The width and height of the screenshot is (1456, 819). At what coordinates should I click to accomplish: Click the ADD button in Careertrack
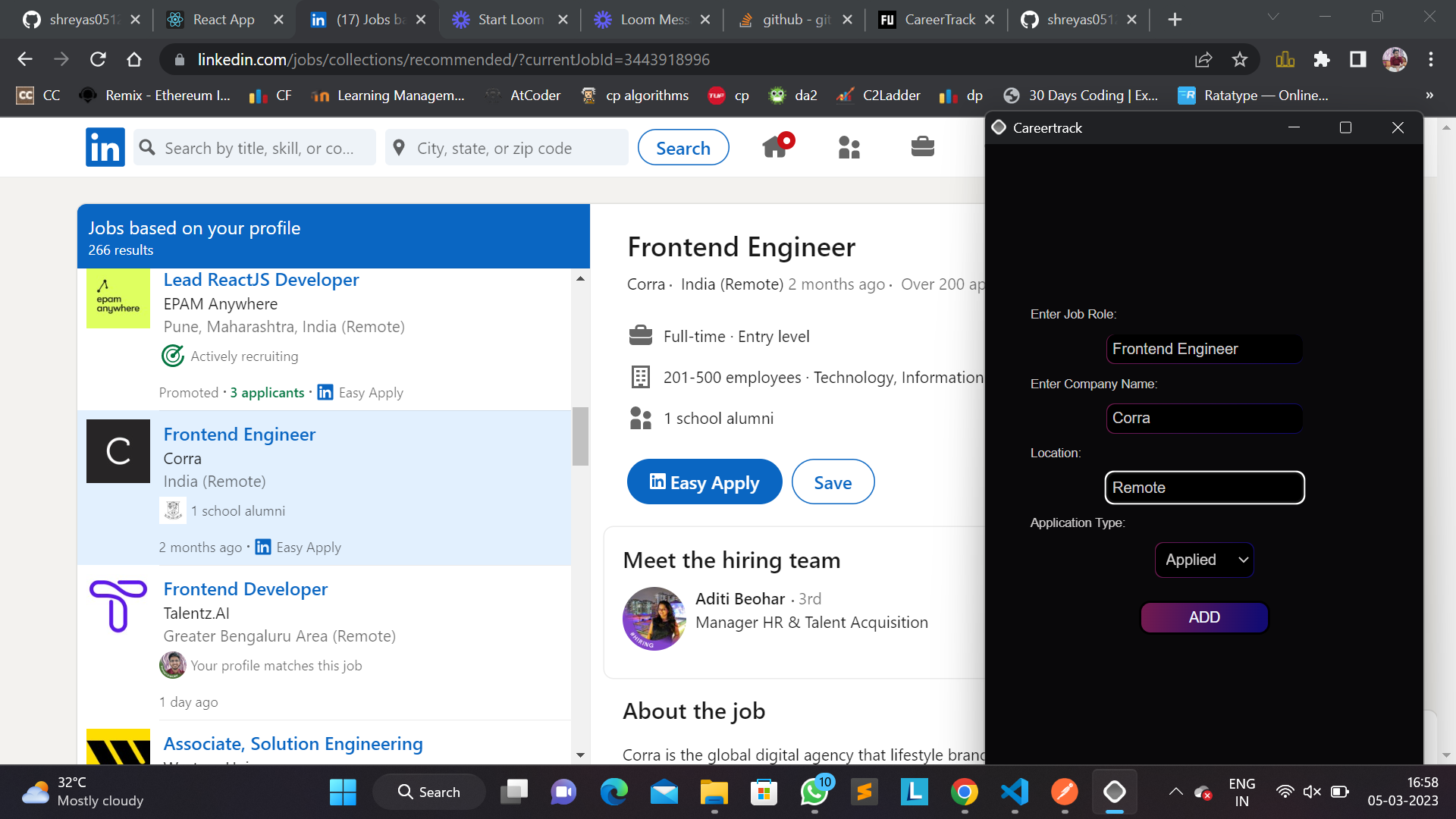[x=1204, y=617]
